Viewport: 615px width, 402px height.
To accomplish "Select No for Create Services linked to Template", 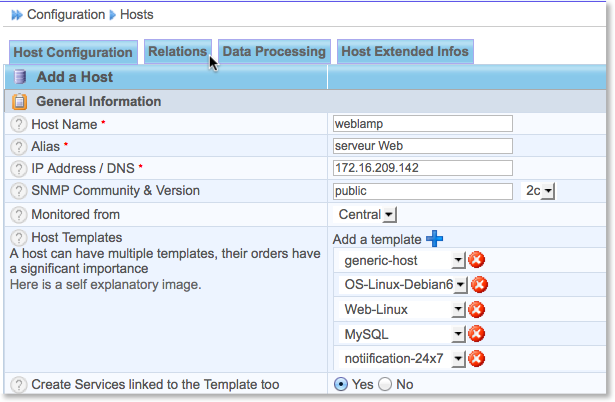I will 384,384.
